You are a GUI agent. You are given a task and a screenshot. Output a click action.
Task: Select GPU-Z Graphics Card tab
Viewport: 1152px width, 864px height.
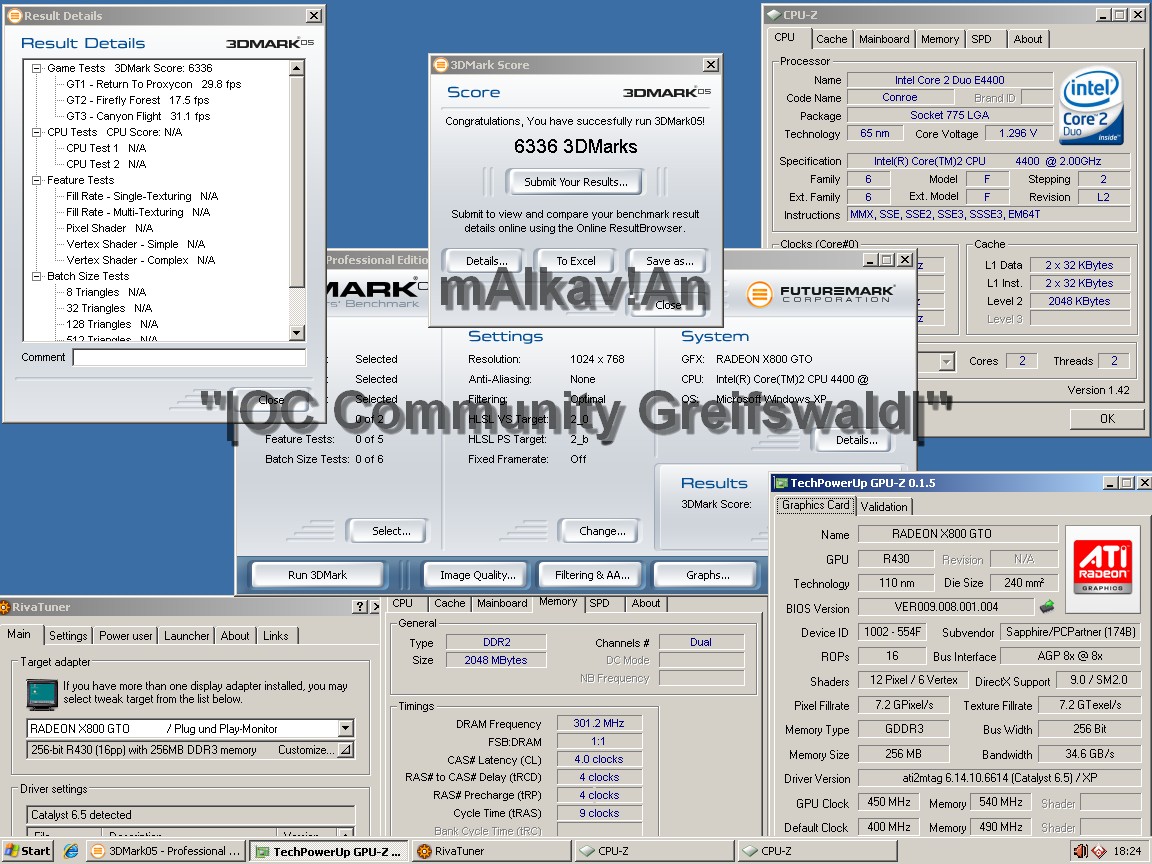tap(815, 505)
